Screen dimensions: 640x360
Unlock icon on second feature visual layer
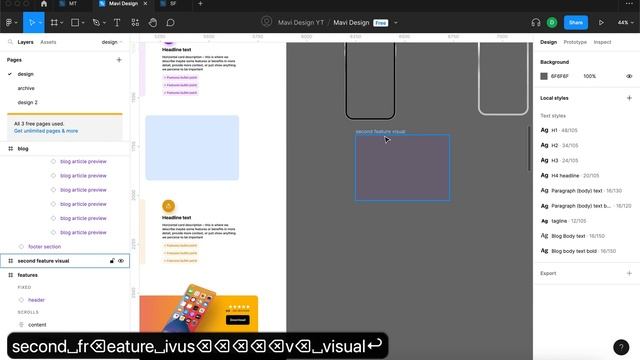point(112,261)
